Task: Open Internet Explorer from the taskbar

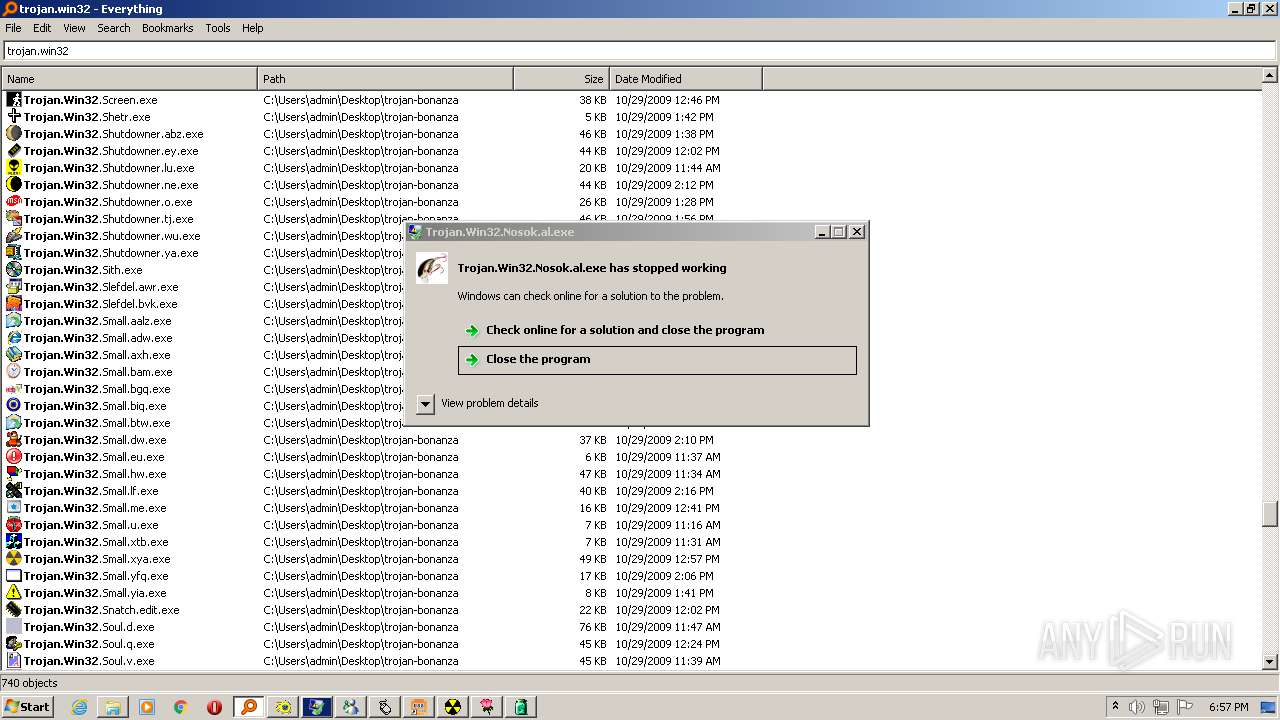Action: (x=79, y=707)
